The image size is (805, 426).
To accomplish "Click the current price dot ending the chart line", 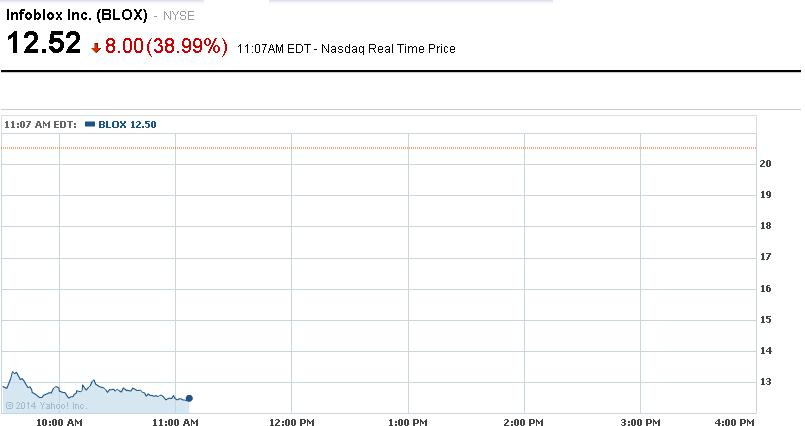I will coord(189,398).
